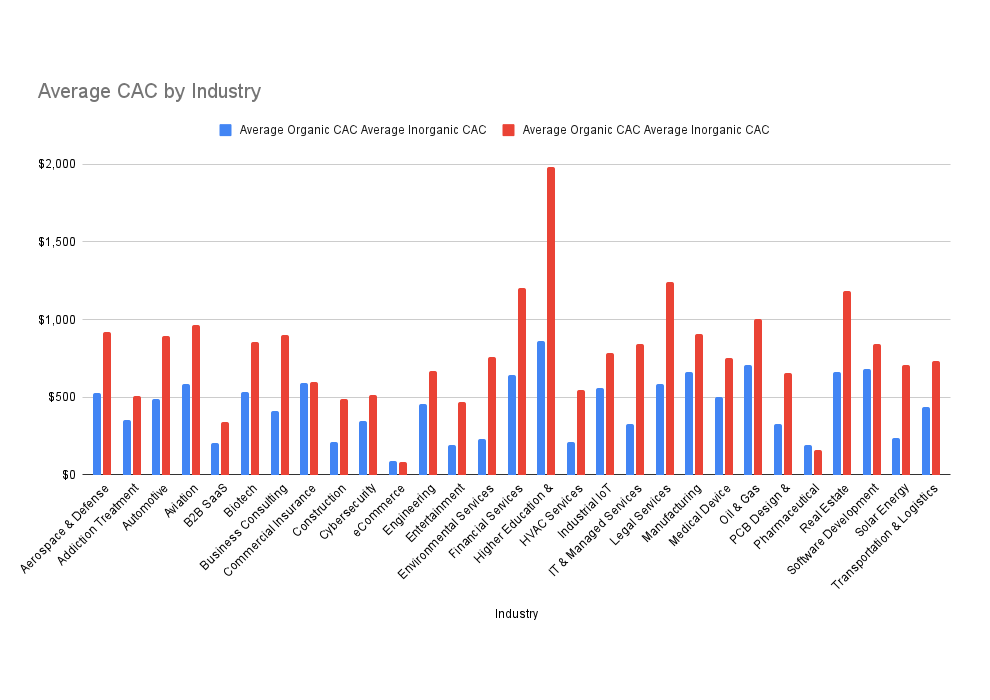Click the 'HVAC Services' axis label
Viewport: 990px width, 700px height.
click(552, 514)
